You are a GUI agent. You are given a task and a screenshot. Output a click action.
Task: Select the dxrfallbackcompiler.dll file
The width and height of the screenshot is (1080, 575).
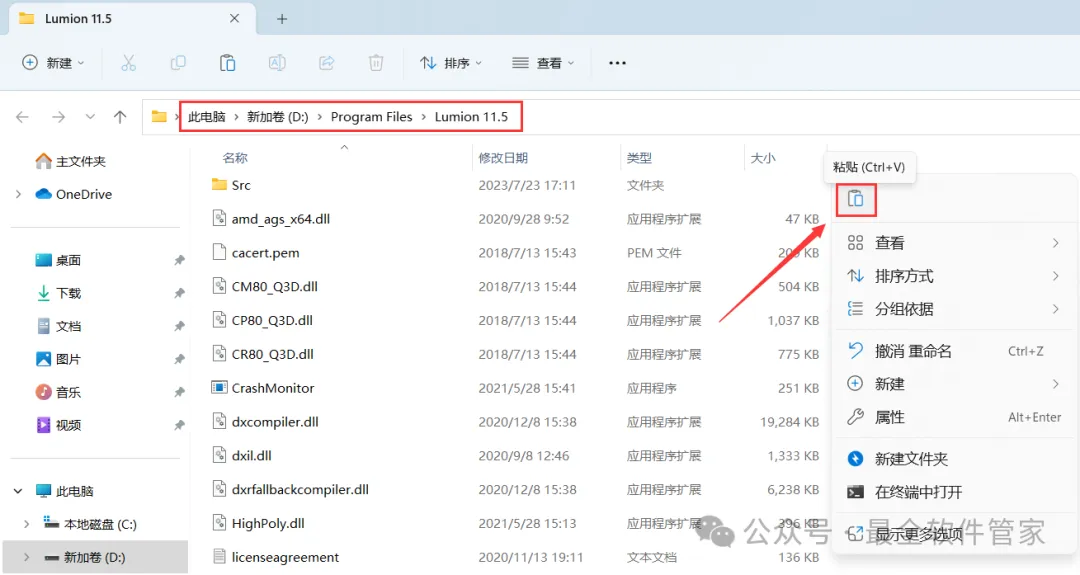point(515,490)
